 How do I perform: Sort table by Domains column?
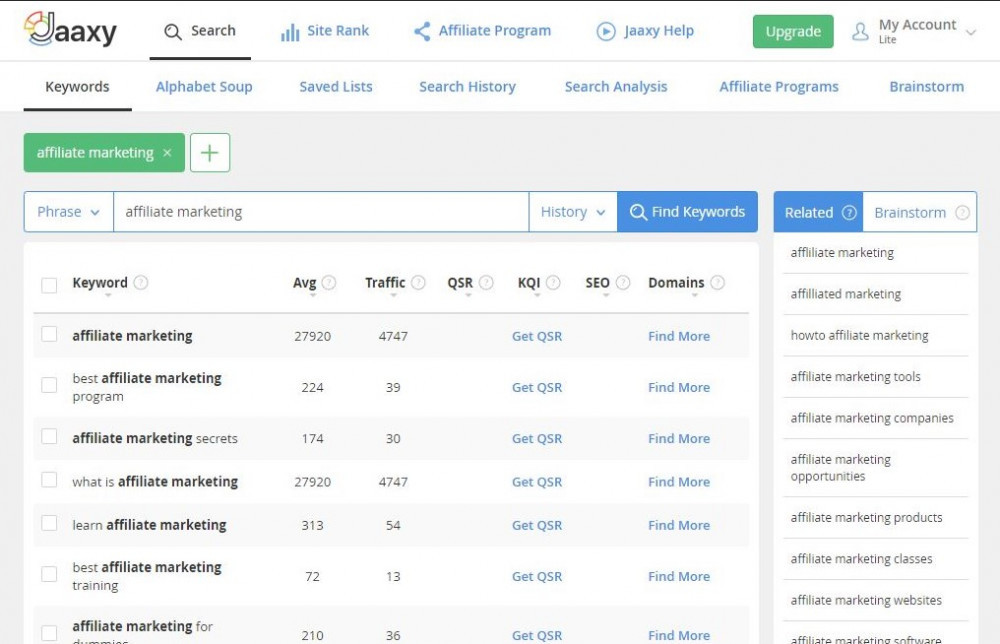click(x=695, y=296)
